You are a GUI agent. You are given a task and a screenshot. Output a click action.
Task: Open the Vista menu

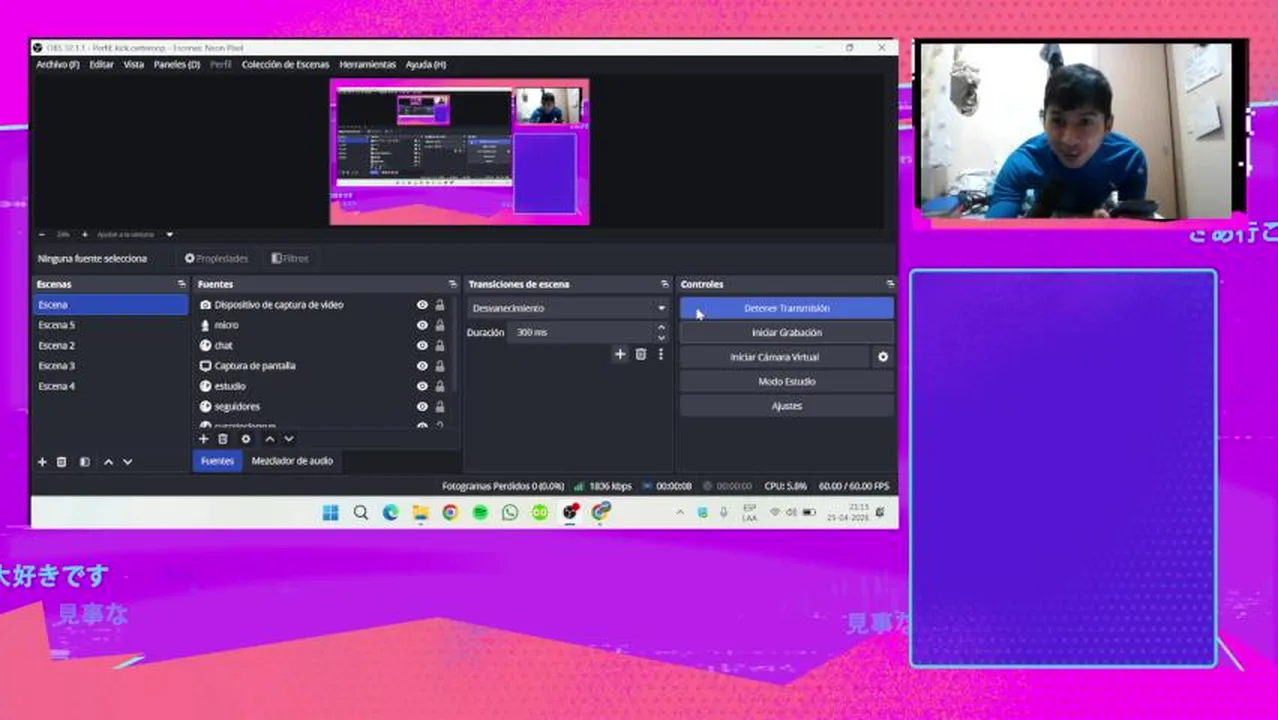coord(133,64)
